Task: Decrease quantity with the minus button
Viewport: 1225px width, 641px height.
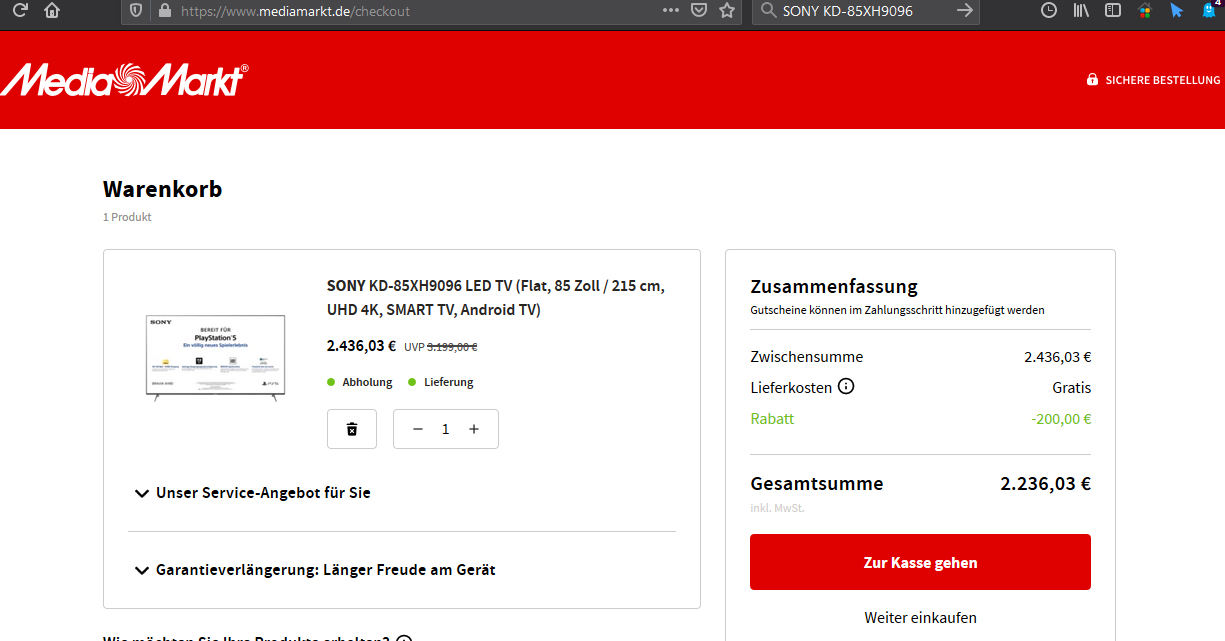Action: 418,429
